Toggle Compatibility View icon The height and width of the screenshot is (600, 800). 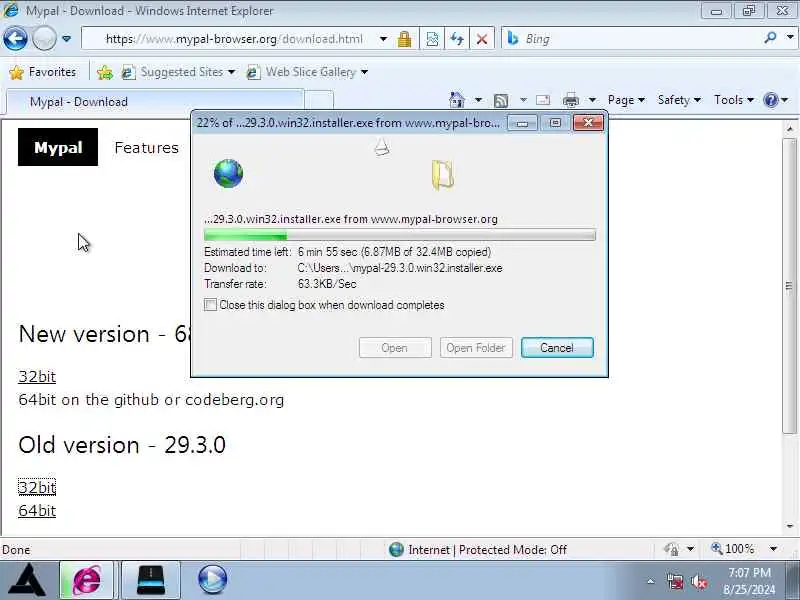(x=432, y=39)
